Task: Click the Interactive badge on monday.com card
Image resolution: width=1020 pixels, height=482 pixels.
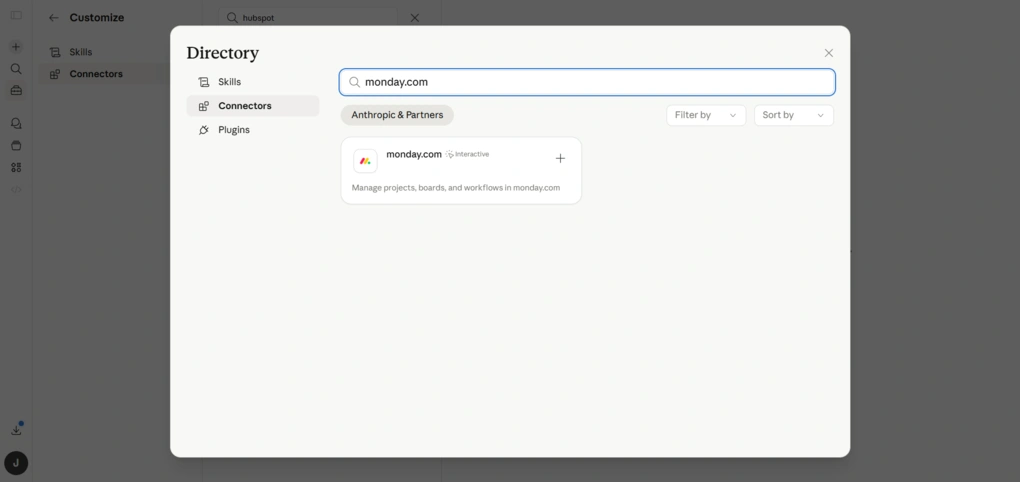Action: pos(467,154)
